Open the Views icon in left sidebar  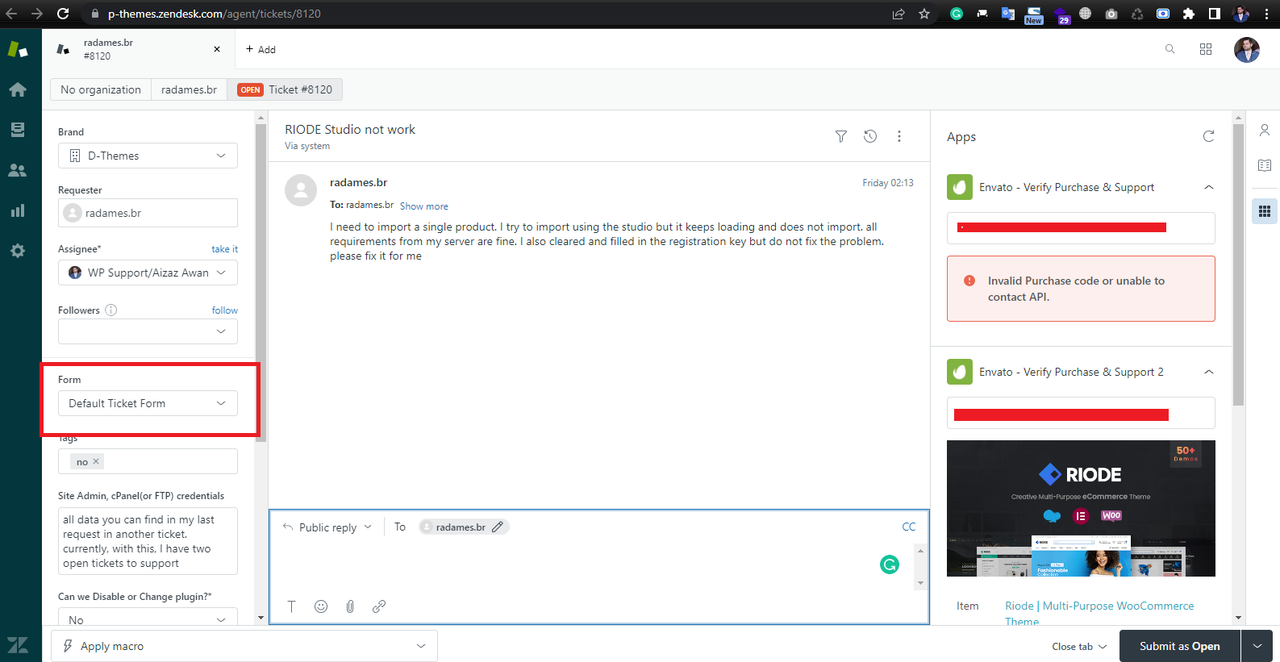click(x=17, y=130)
